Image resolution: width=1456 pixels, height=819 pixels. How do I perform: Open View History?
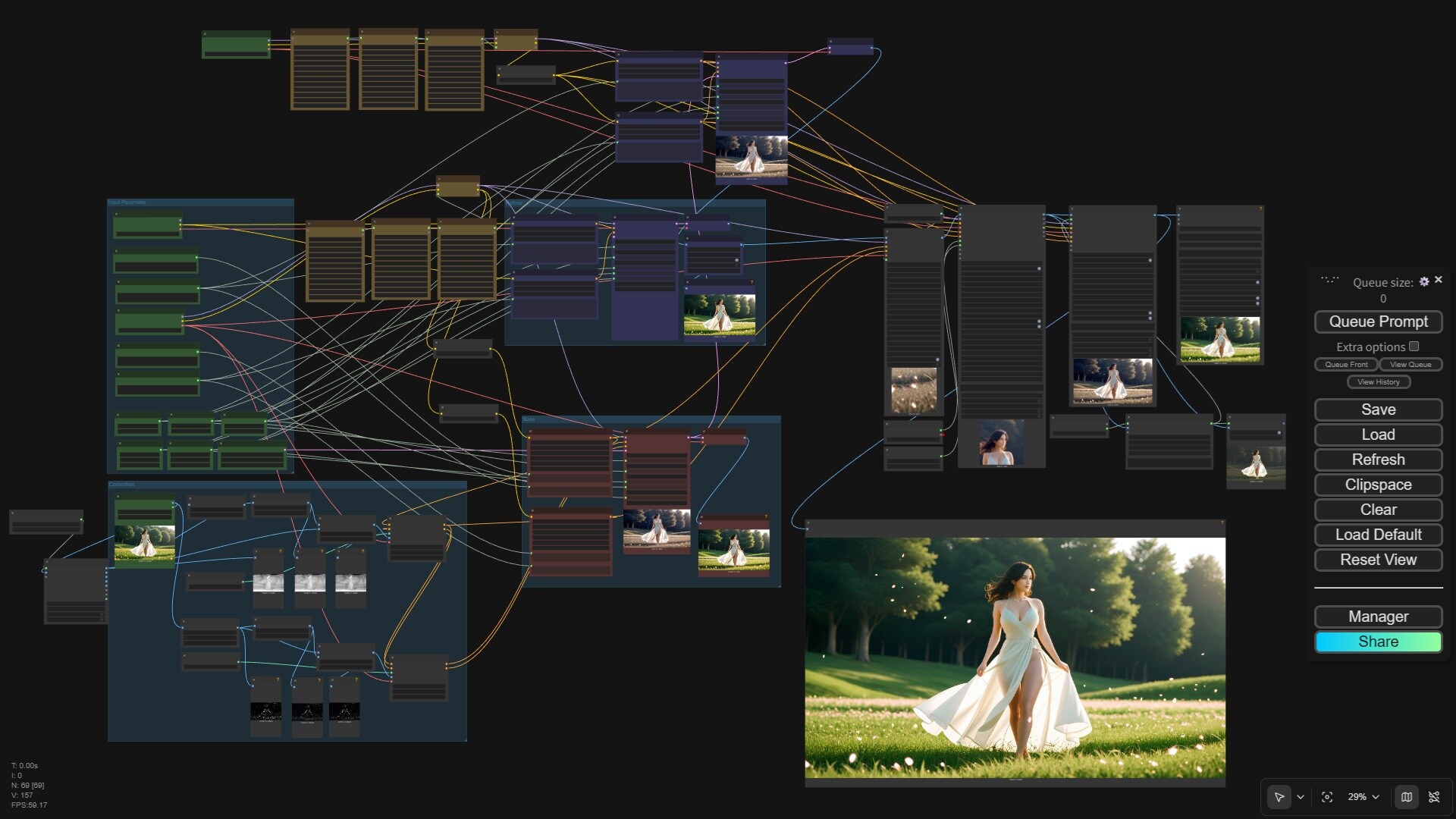click(x=1379, y=382)
